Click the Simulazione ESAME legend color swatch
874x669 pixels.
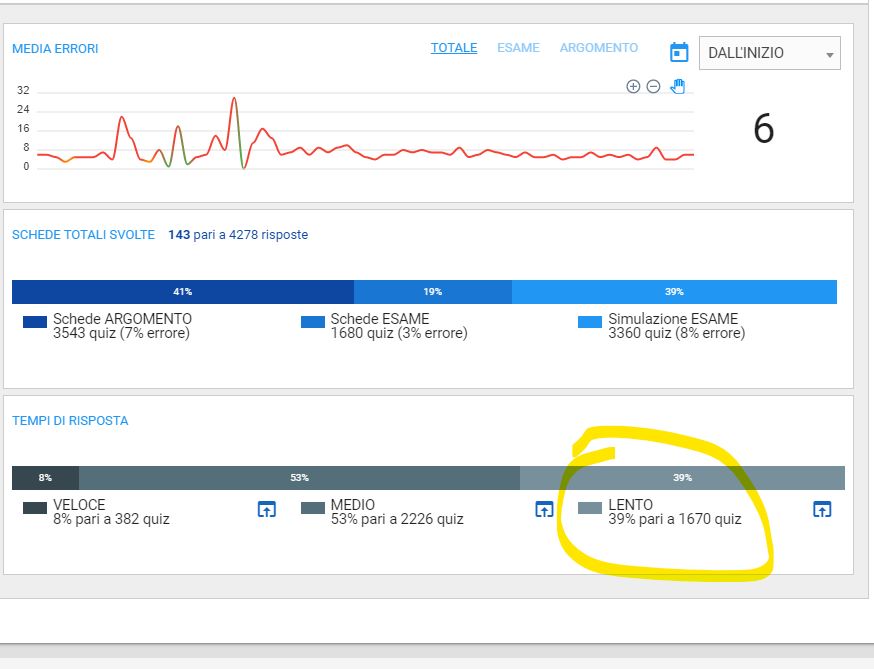(590, 322)
